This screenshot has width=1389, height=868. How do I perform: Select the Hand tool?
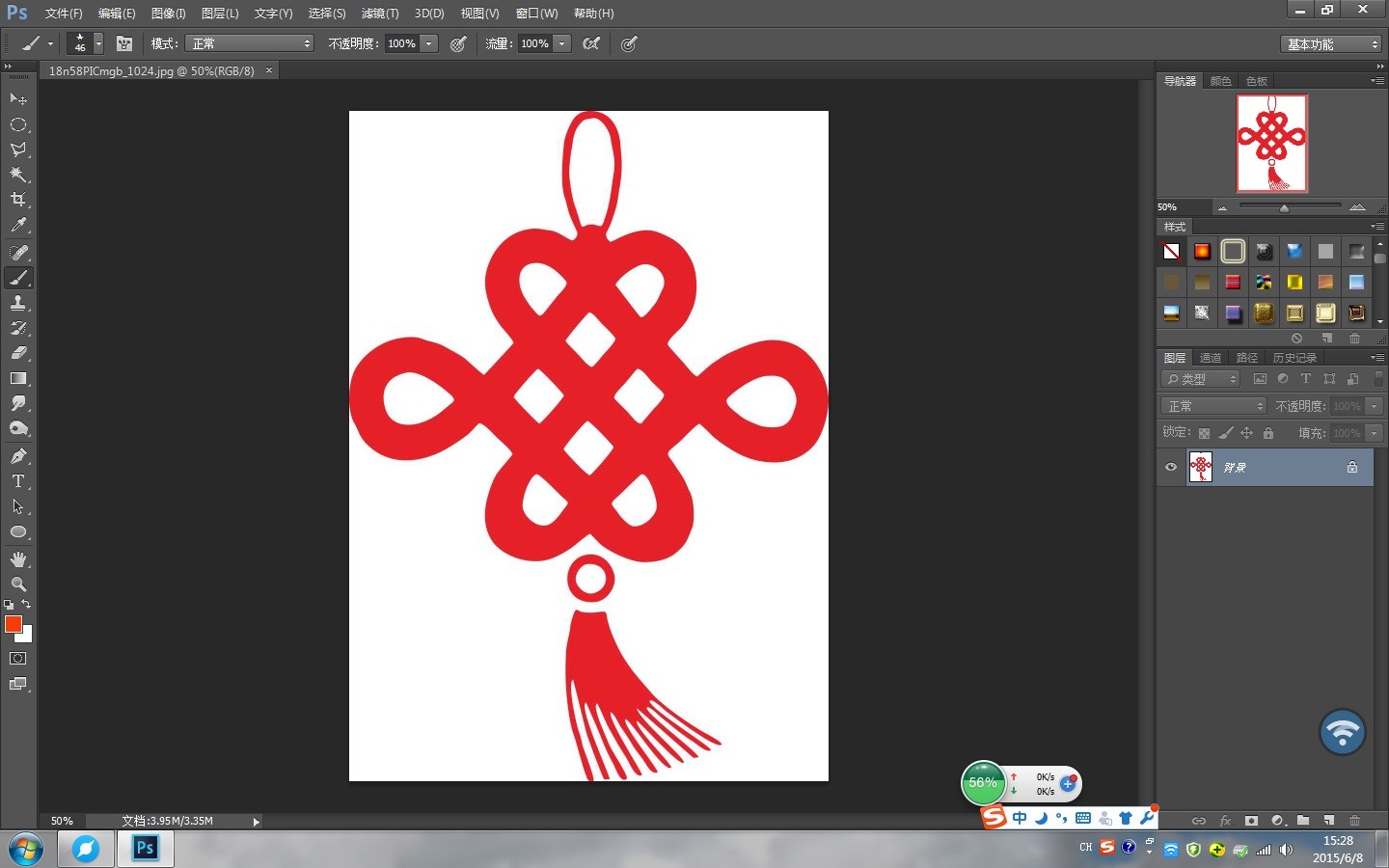click(x=17, y=559)
